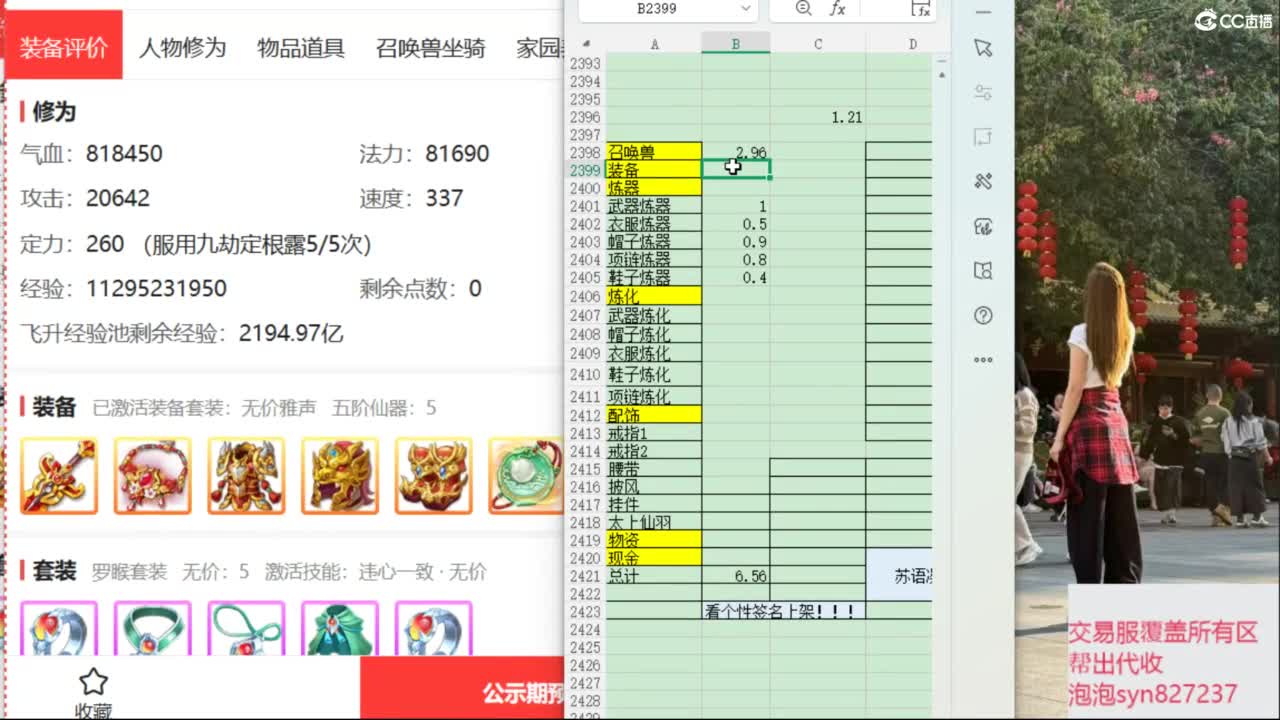
Task: Click the 看个性签名上架 cell
Action: [784, 611]
